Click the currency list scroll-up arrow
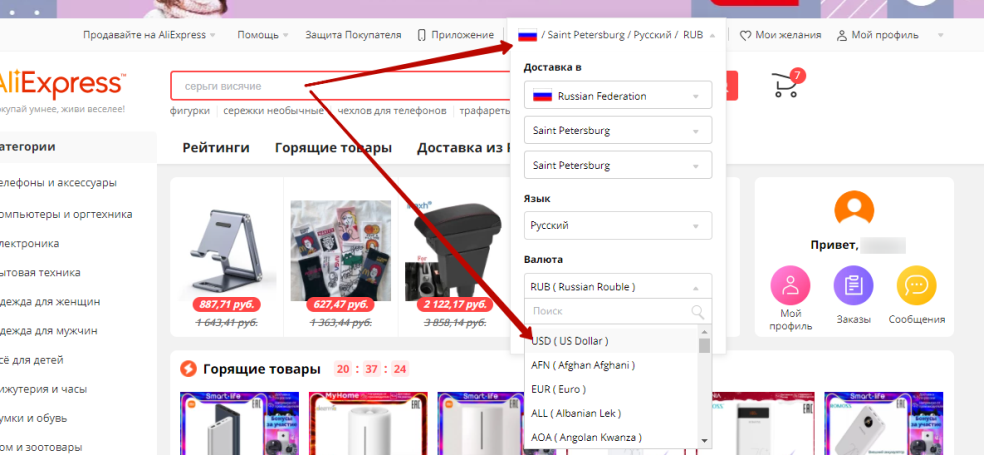Image resolution: width=984 pixels, height=455 pixels. (x=705, y=331)
